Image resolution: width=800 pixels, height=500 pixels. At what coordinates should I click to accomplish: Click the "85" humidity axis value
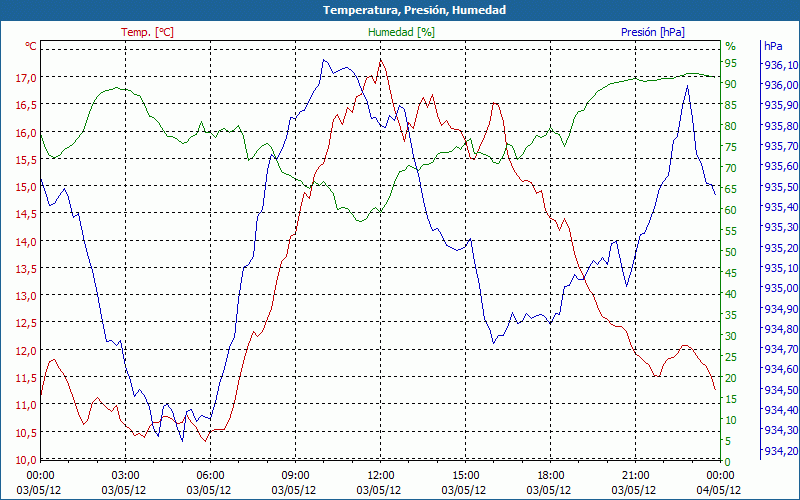pyautogui.click(x=731, y=105)
